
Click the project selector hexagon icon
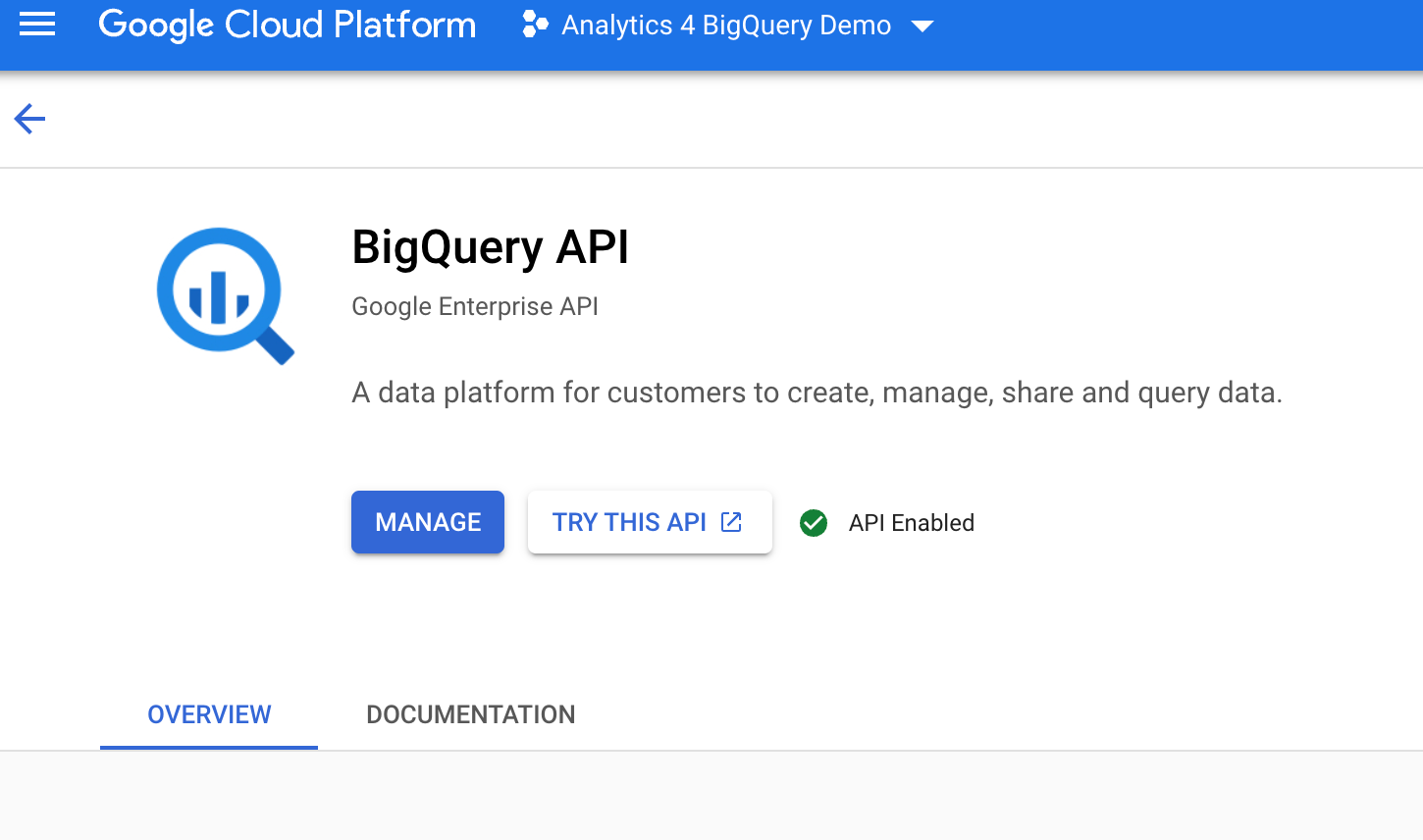[535, 25]
